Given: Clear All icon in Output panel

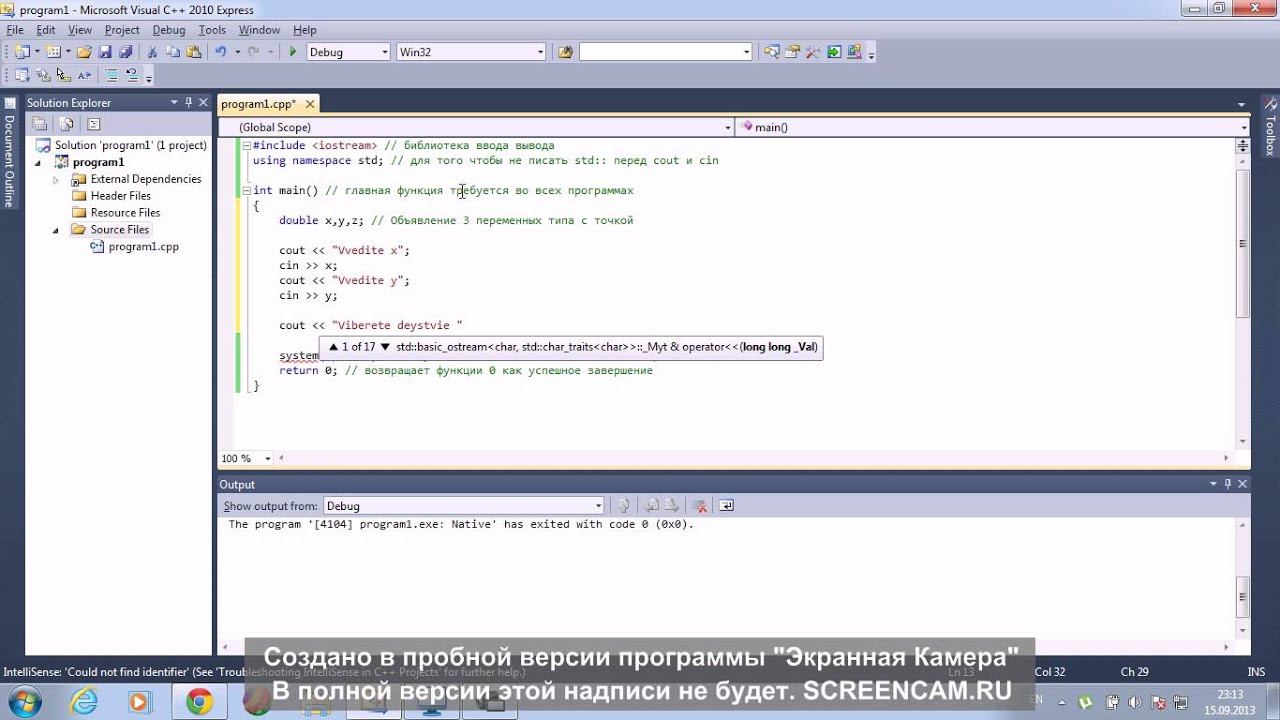Looking at the screenshot, I should coord(700,506).
